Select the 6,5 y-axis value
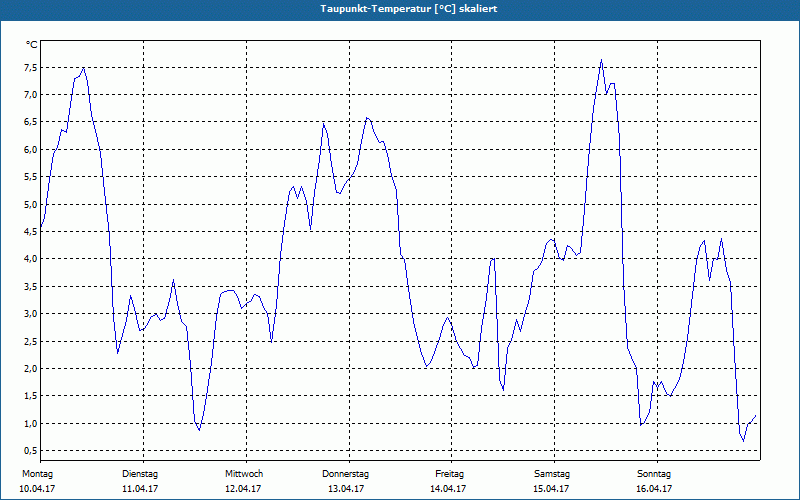 tap(31, 121)
